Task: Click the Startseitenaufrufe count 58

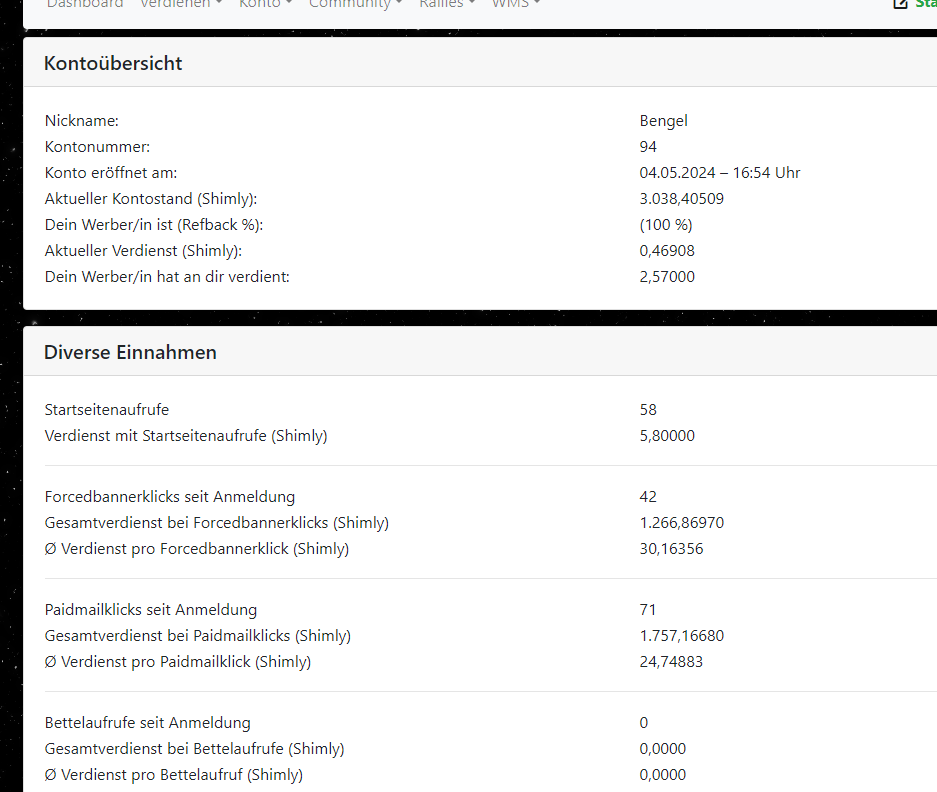Action: (648, 410)
